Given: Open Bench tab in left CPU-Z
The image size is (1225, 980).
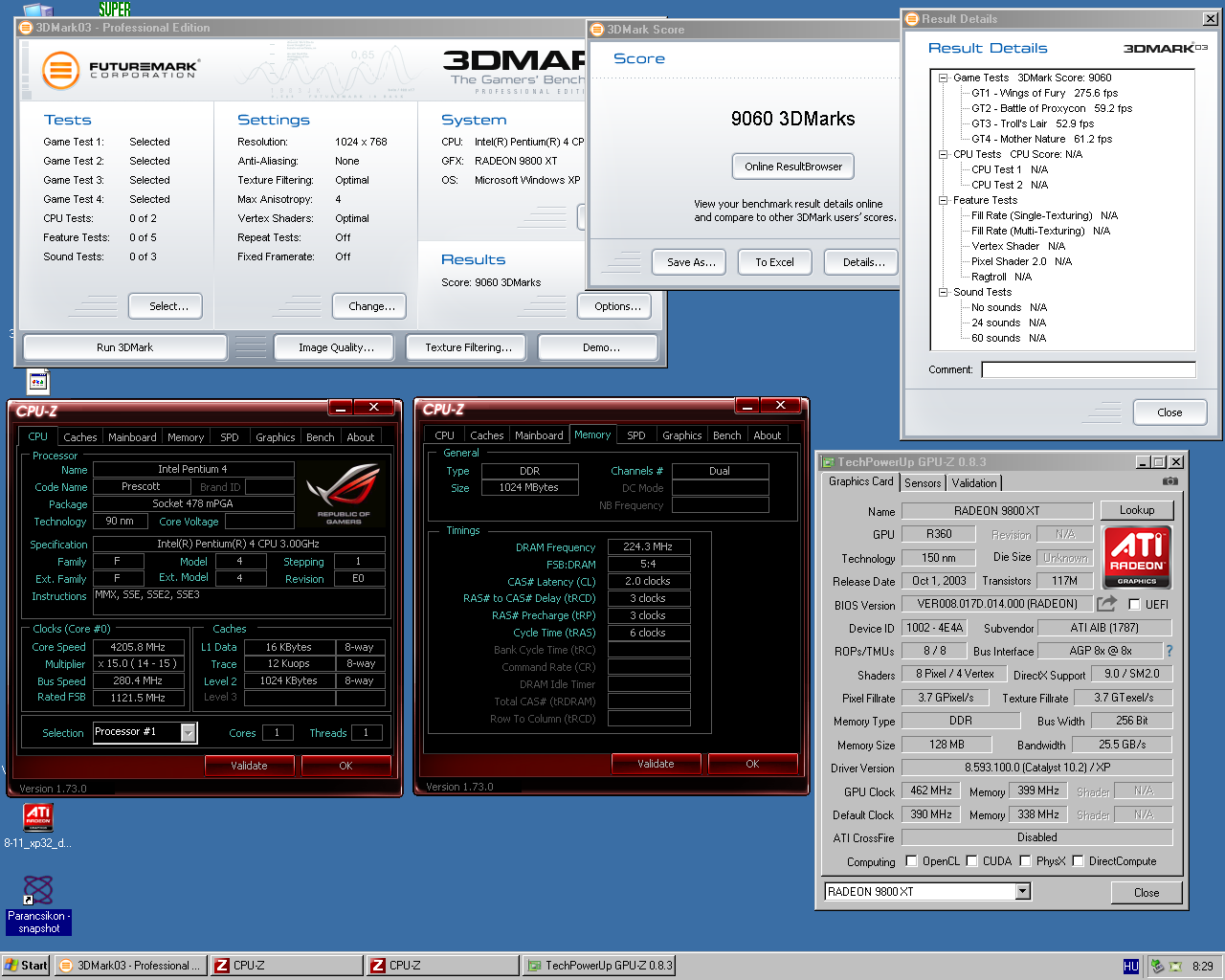Looking at the screenshot, I should click(321, 437).
